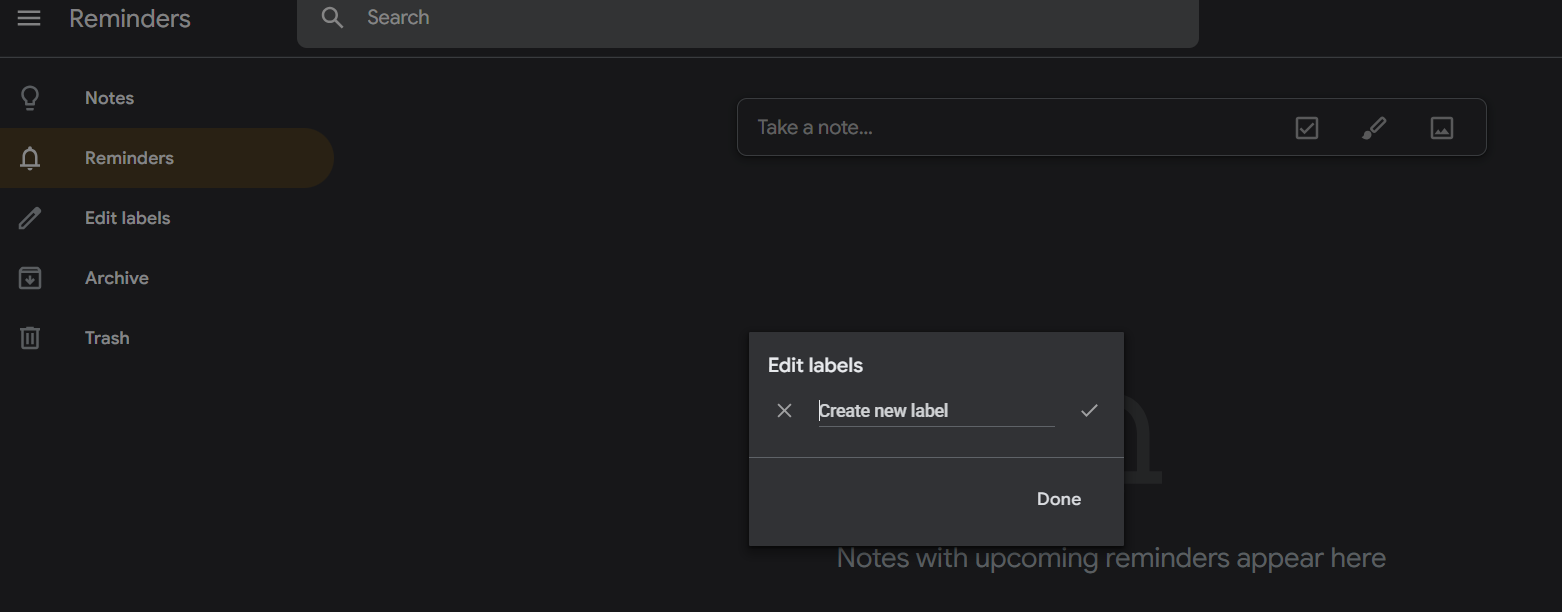Click the Edit labels pencil icon
1562x612 pixels.
(x=30, y=218)
